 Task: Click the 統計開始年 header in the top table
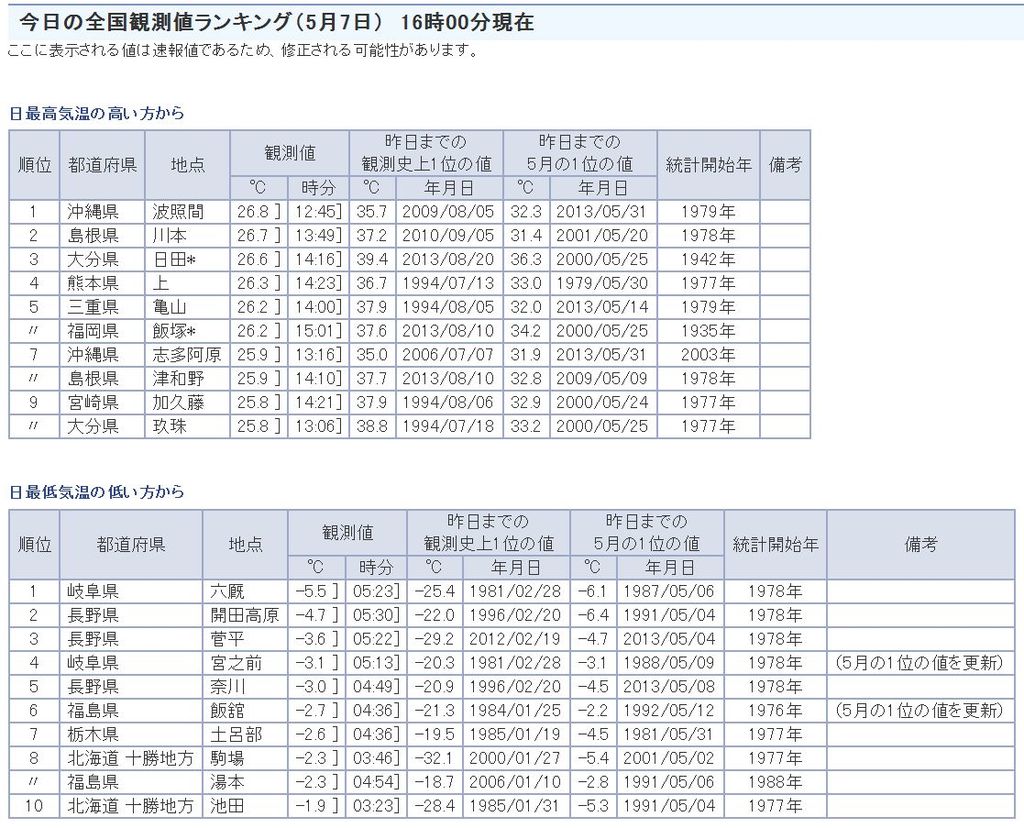tap(708, 165)
